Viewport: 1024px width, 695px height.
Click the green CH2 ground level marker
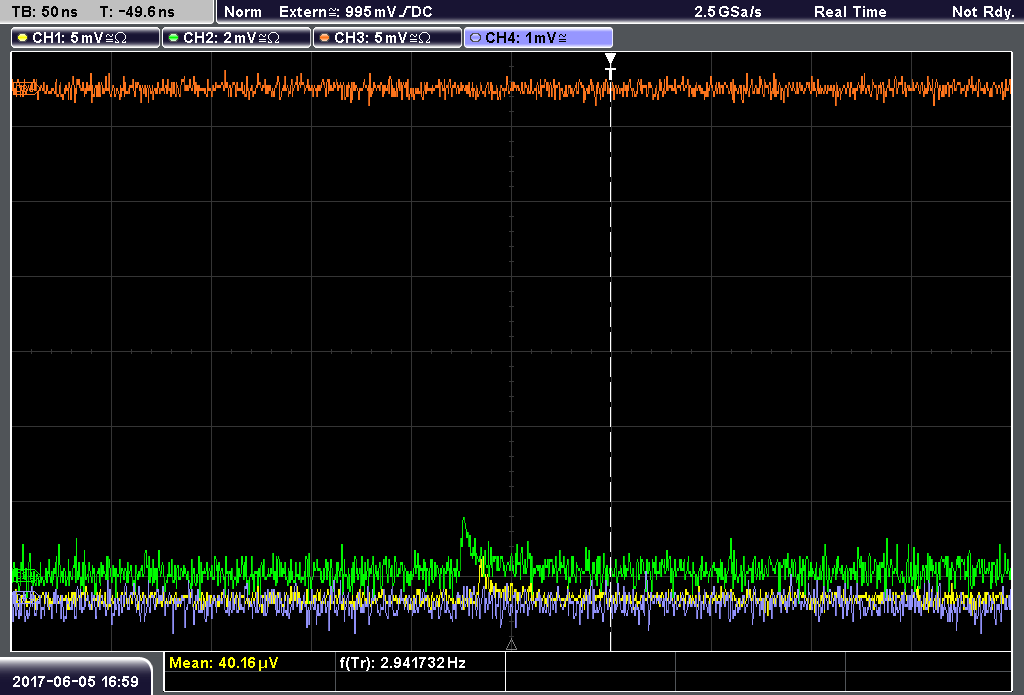coord(26,576)
